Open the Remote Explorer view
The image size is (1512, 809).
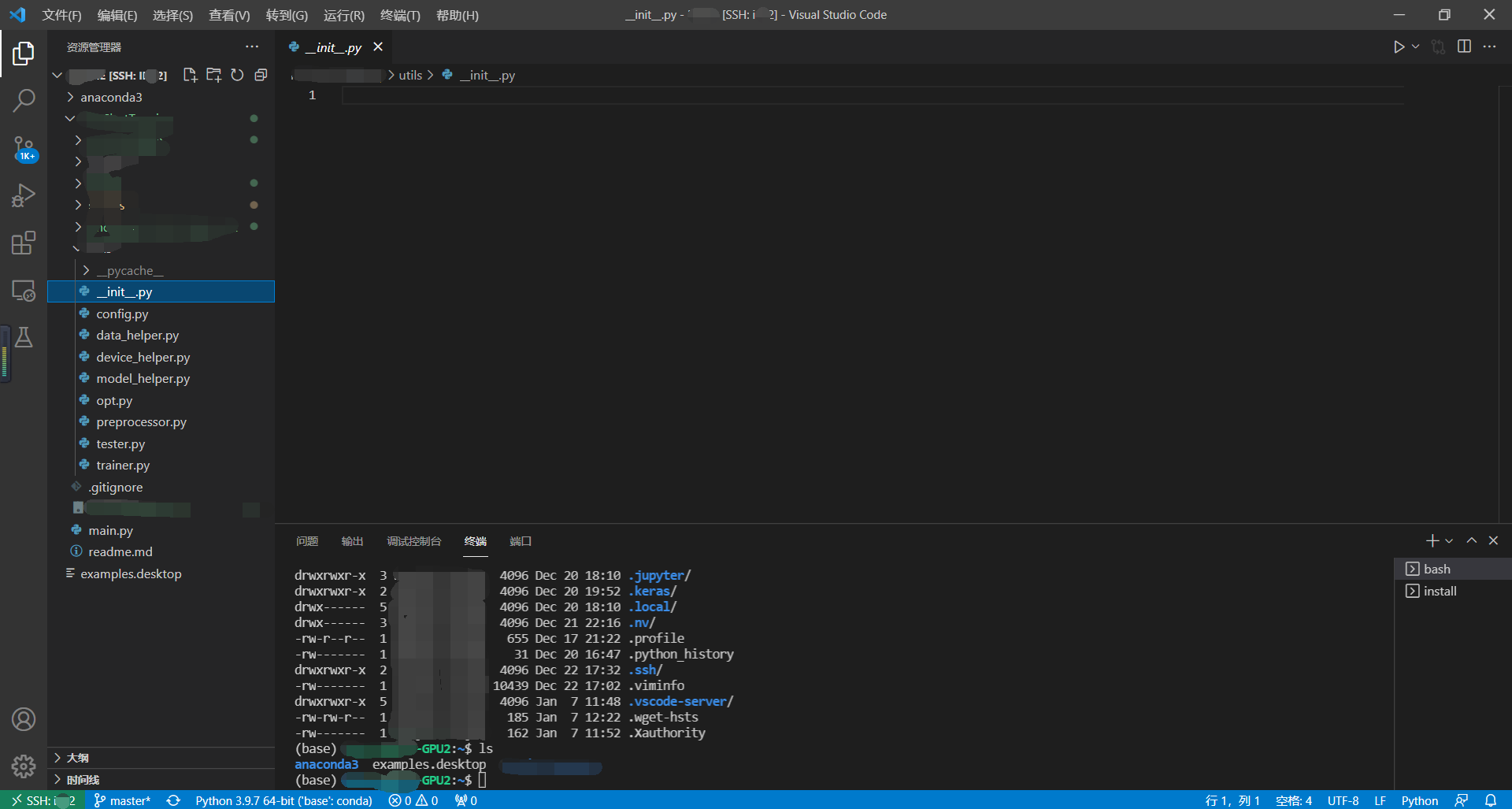point(24,291)
